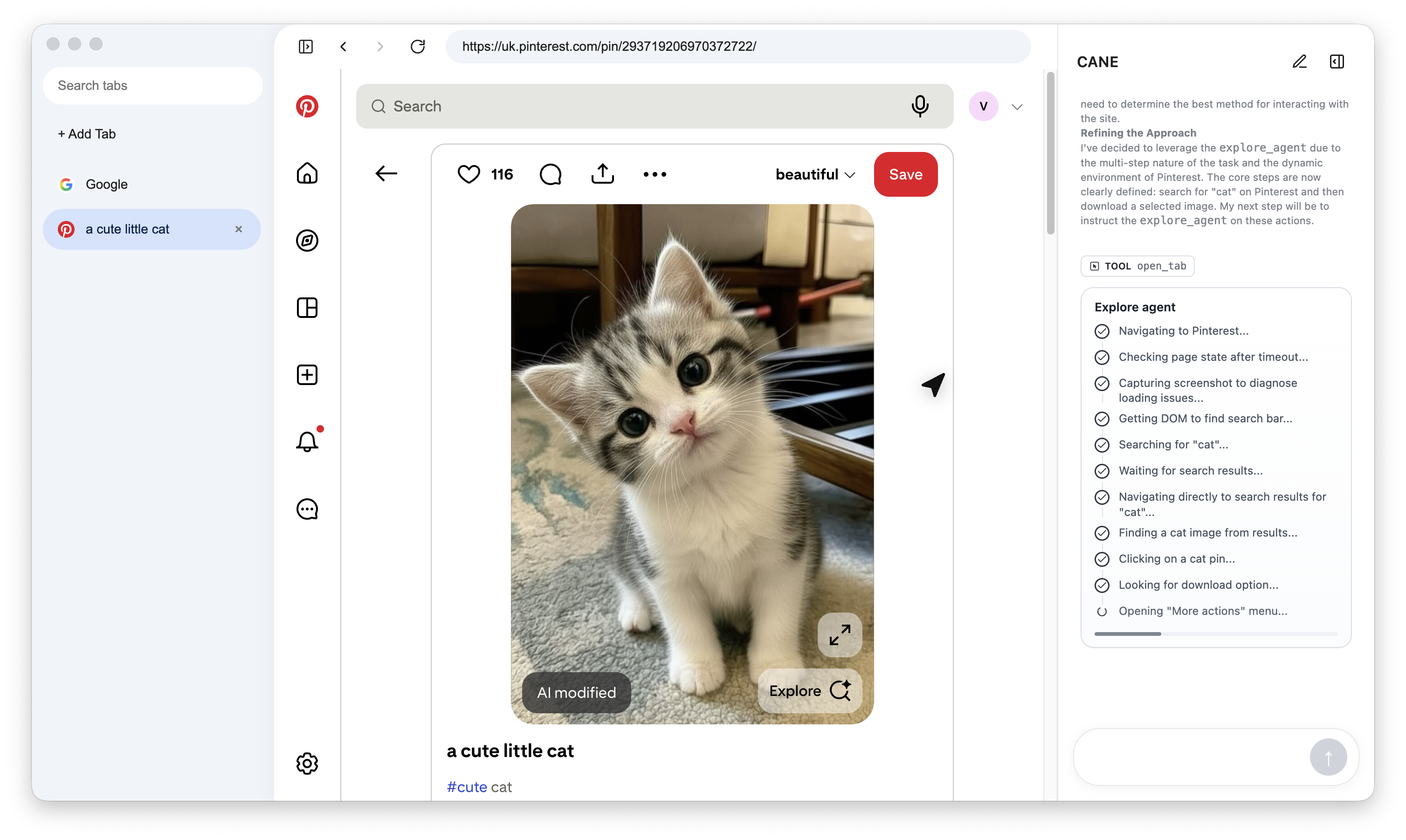This screenshot has height=840, width=1406.
Task: Open the 'beautiful' board dropdown
Action: (814, 174)
